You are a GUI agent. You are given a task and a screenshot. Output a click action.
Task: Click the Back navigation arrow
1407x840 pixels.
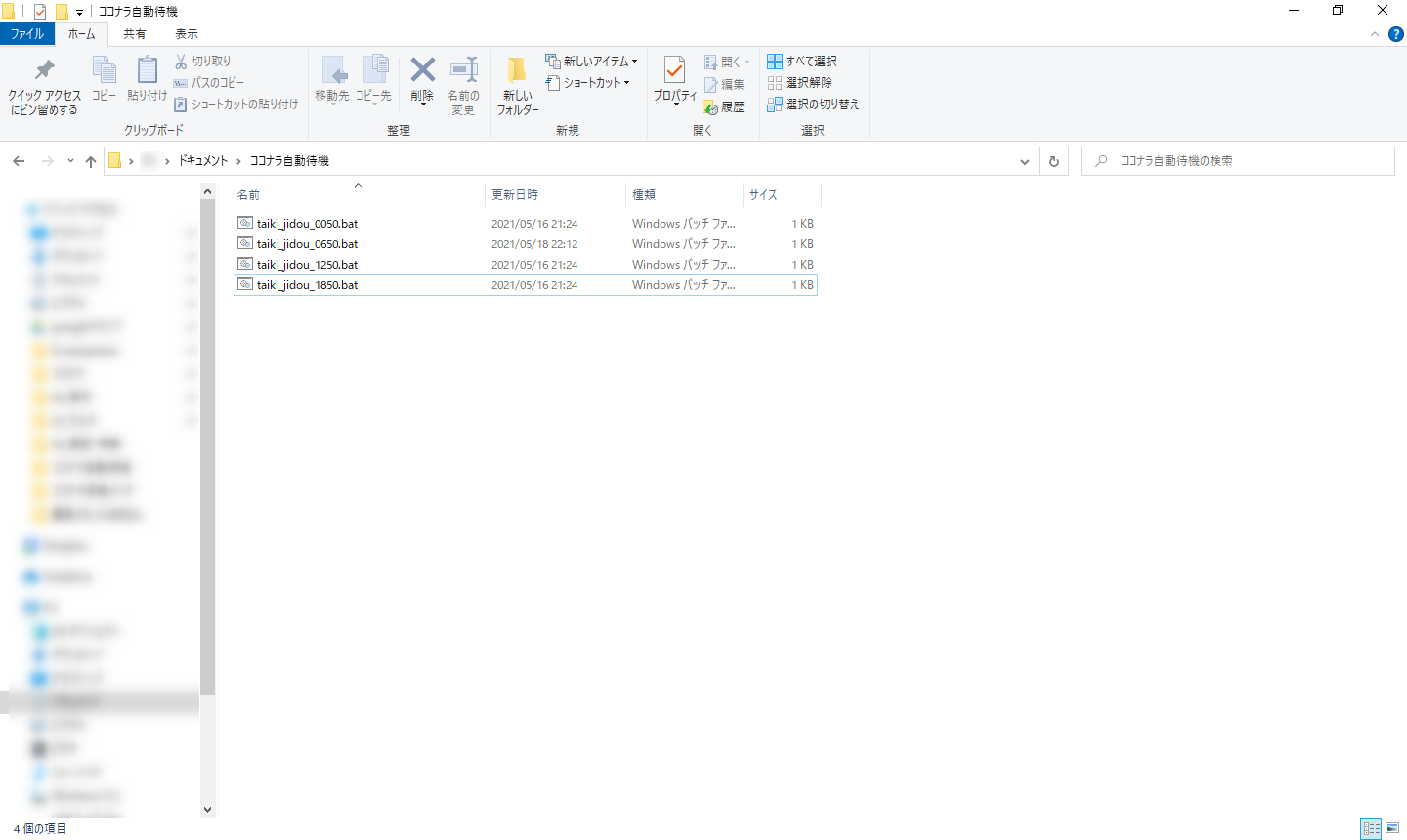(19, 161)
